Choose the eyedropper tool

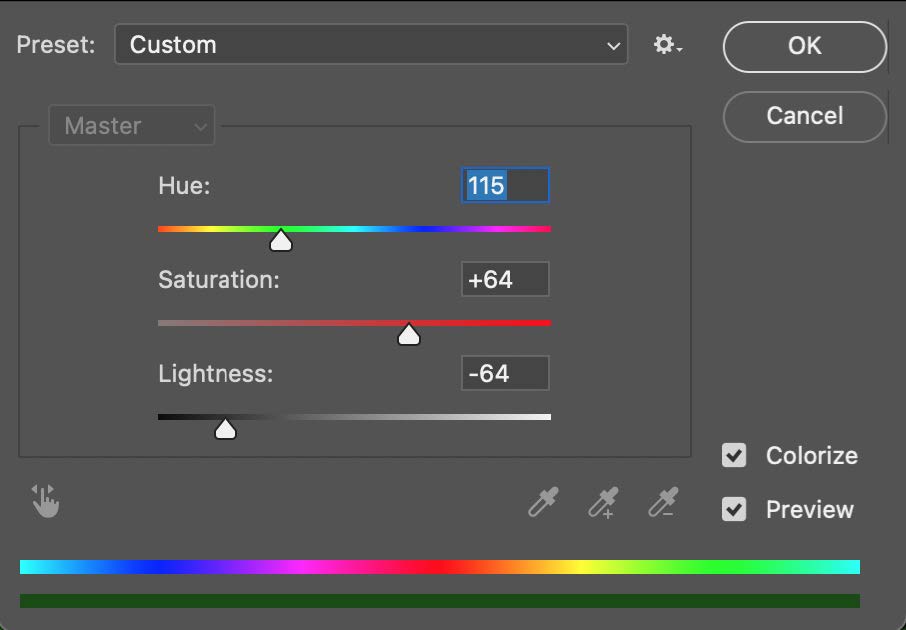coord(543,502)
